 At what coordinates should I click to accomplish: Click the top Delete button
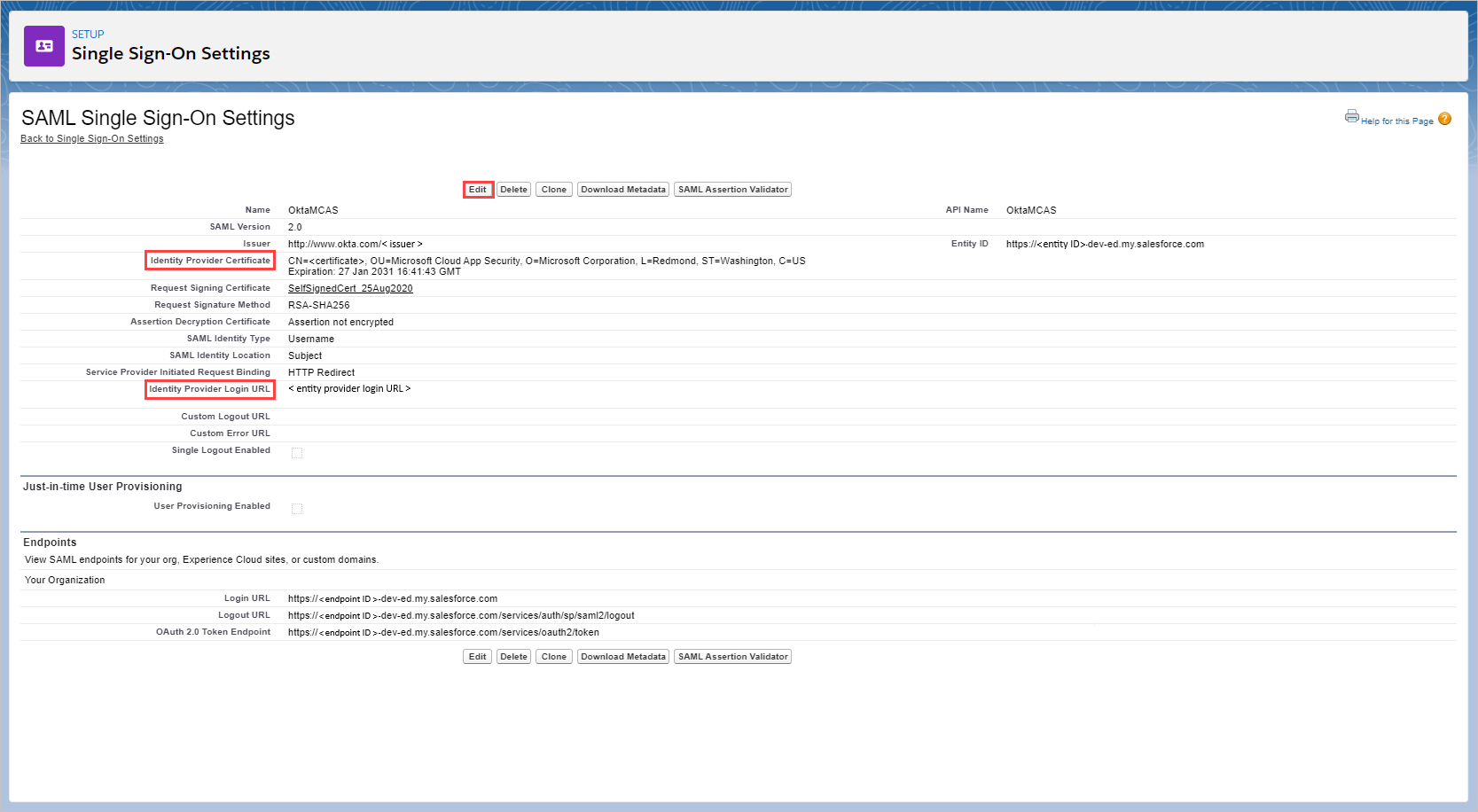click(x=513, y=189)
